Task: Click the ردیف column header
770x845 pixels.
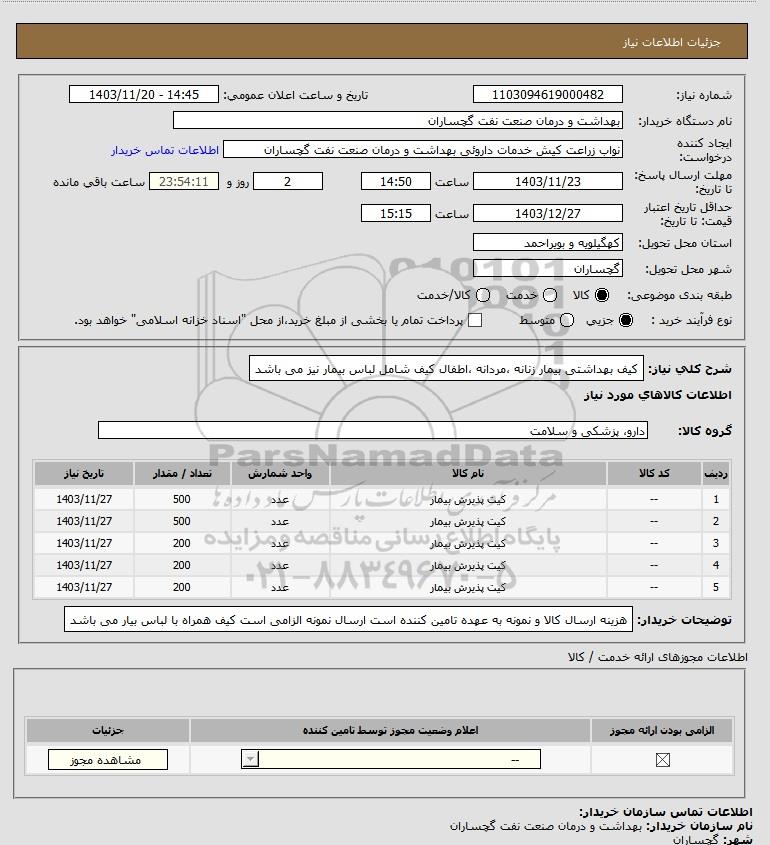Action: pos(716,473)
